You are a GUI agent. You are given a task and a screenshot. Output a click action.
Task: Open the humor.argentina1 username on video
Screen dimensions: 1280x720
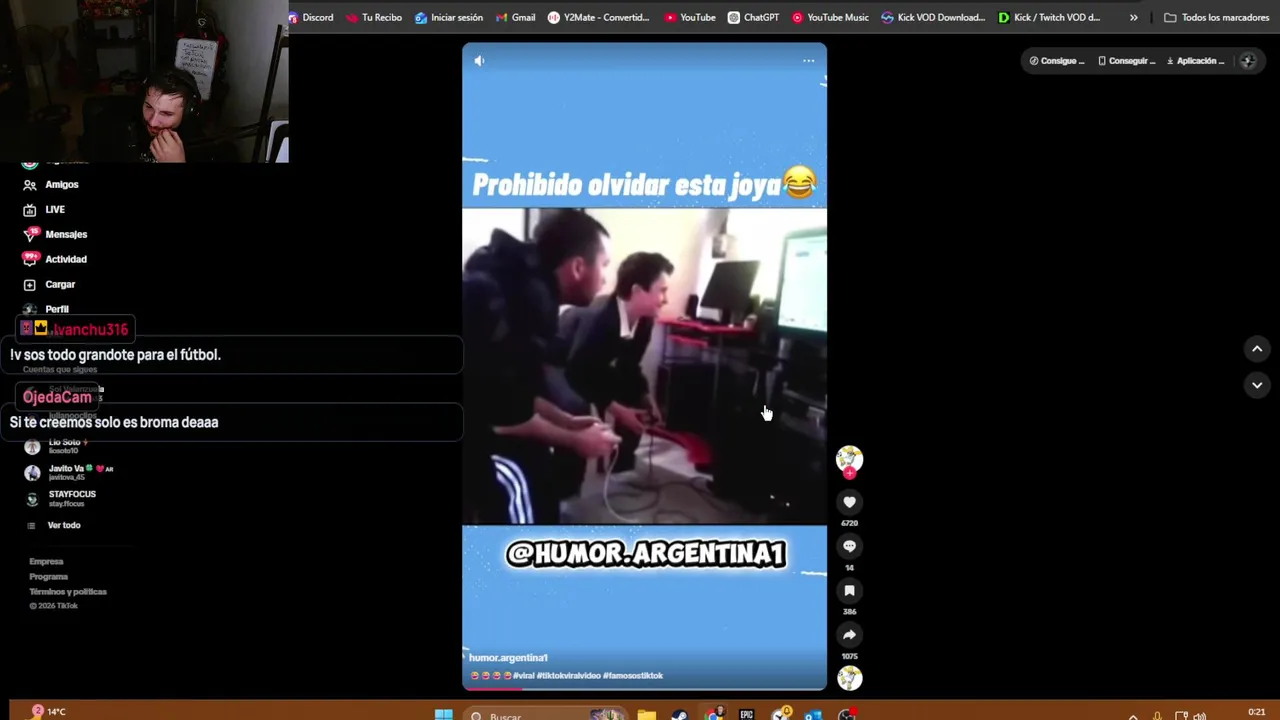point(508,657)
